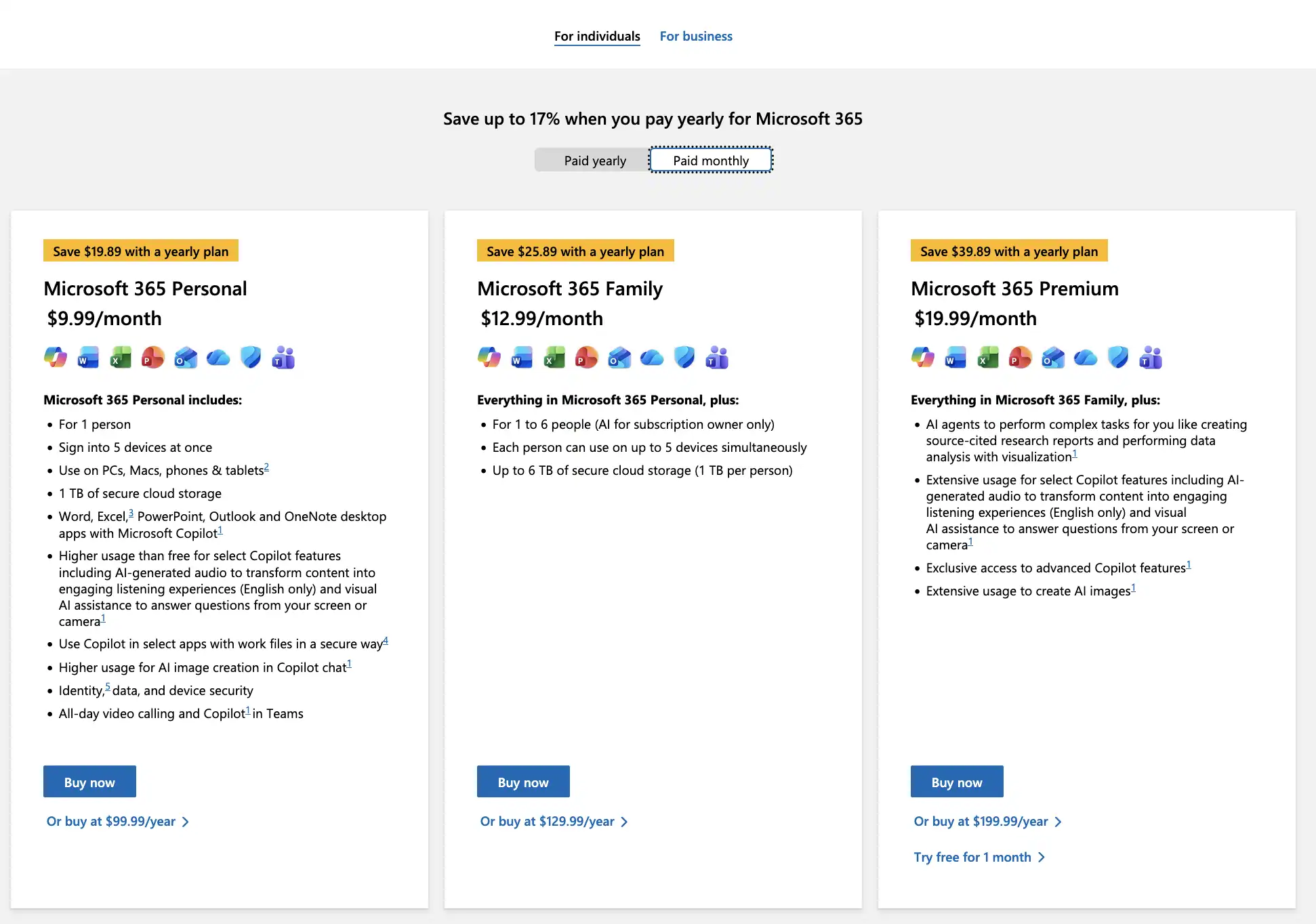Click the Excel icon in Family plan
Image resolution: width=1316 pixels, height=924 pixels.
pyautogui.click(x=554, y=357)
